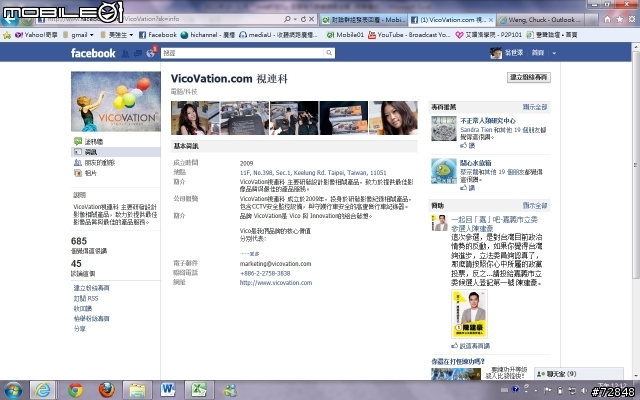Switch to the VicoVation.com browser tab

click(x=451, y=20)
